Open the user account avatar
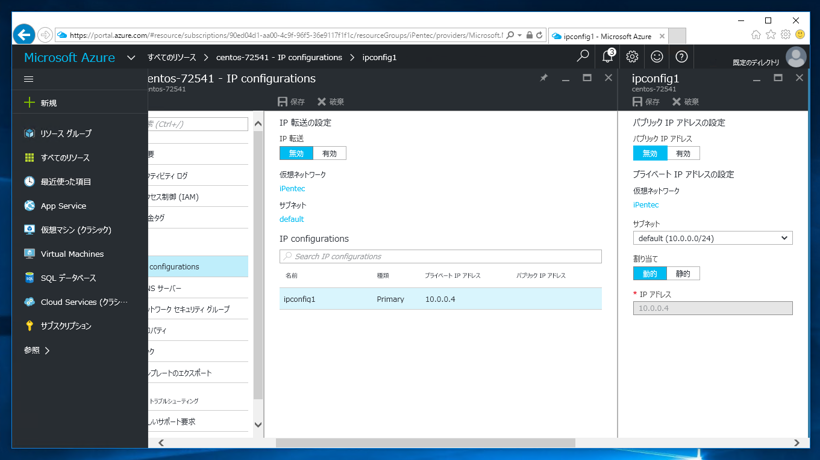 796,57
